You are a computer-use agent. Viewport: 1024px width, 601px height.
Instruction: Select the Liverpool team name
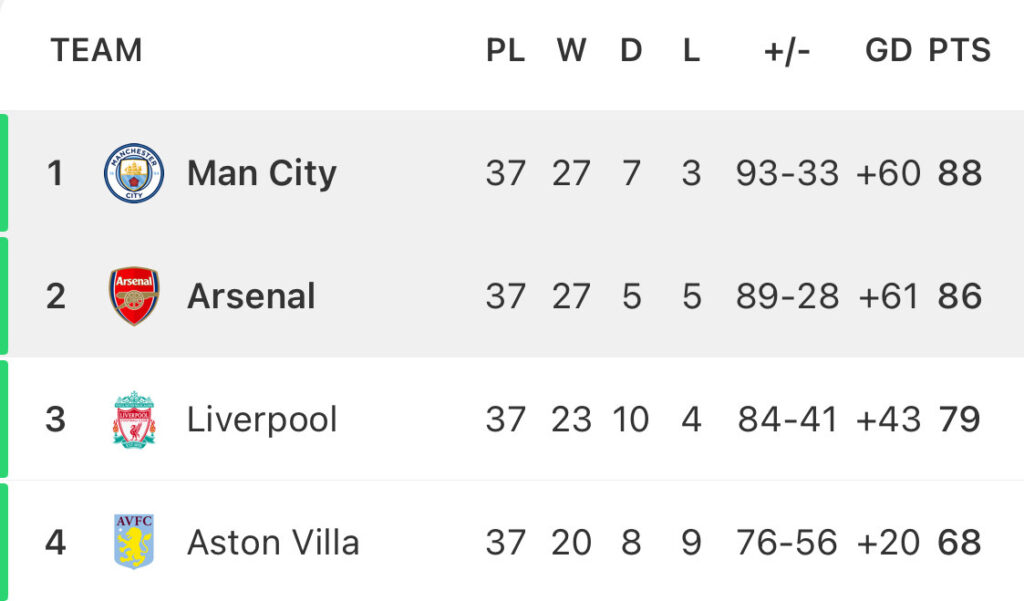262,420
